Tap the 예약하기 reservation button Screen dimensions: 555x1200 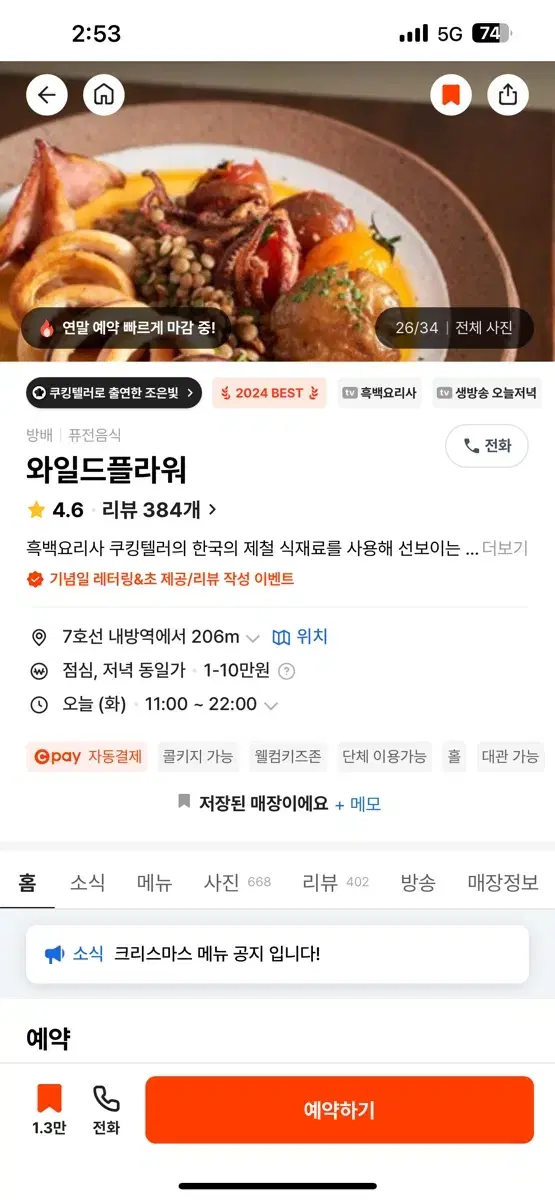tap(340, 1110)
